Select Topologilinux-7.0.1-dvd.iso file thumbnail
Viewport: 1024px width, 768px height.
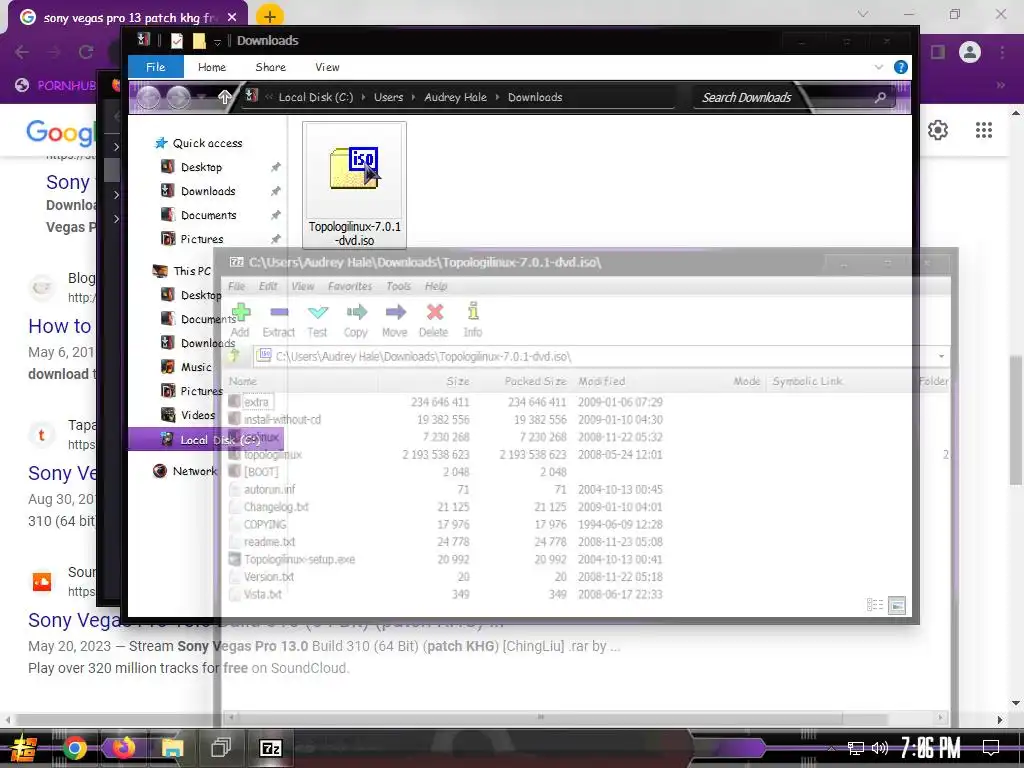[354, 185]
